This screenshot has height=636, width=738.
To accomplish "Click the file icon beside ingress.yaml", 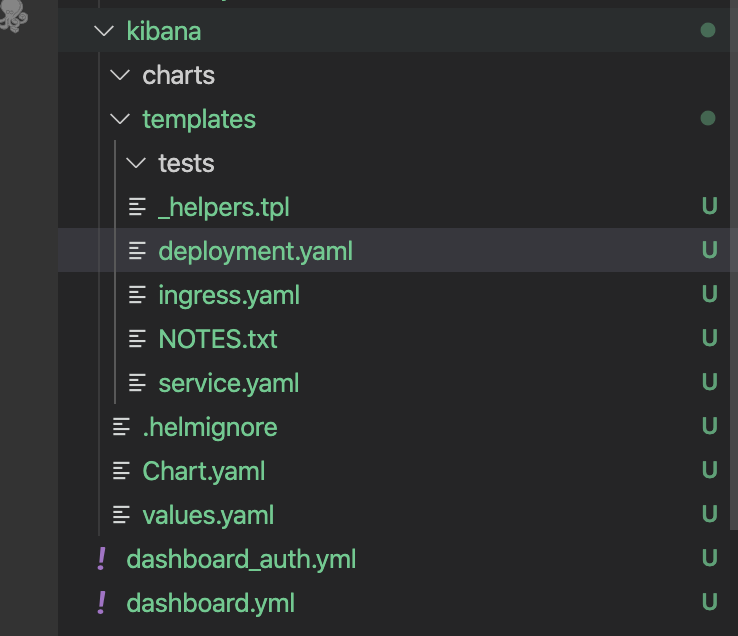I will tap(138, 295).
